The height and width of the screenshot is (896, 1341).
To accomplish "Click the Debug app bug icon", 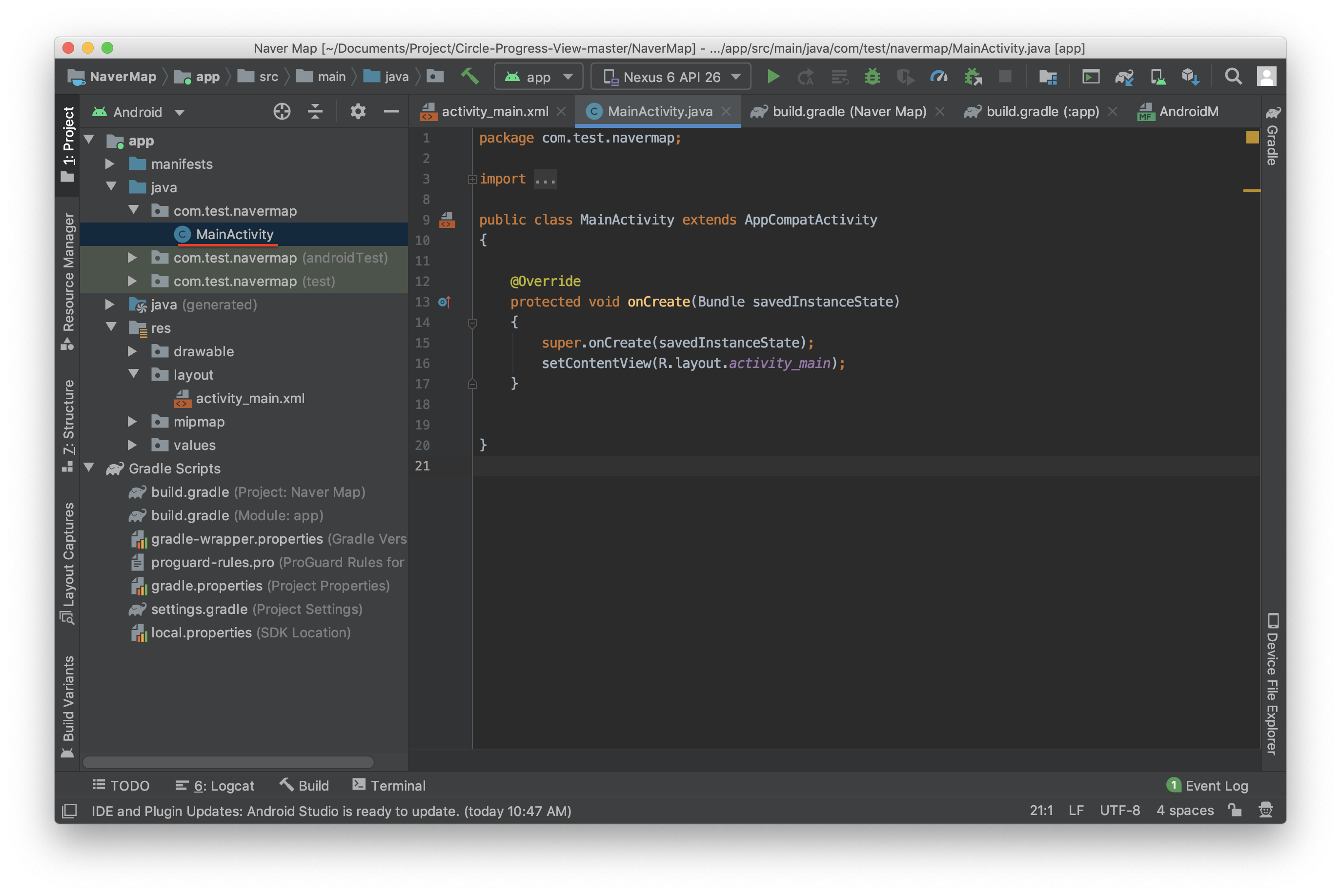I will (872, 77).
